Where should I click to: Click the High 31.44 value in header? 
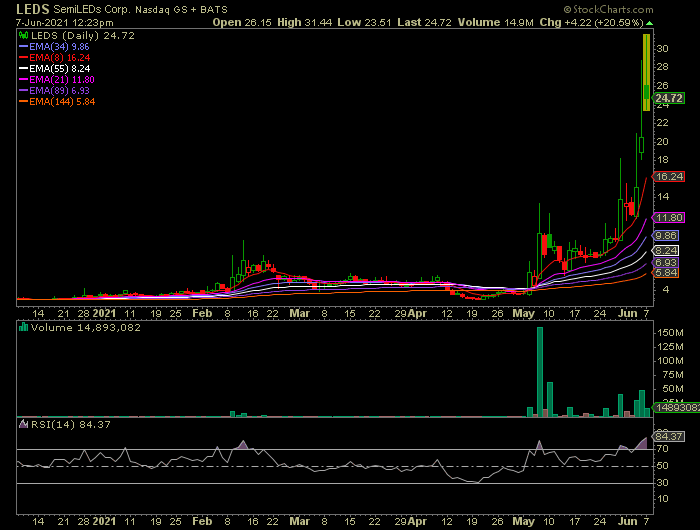click(304, 22)
